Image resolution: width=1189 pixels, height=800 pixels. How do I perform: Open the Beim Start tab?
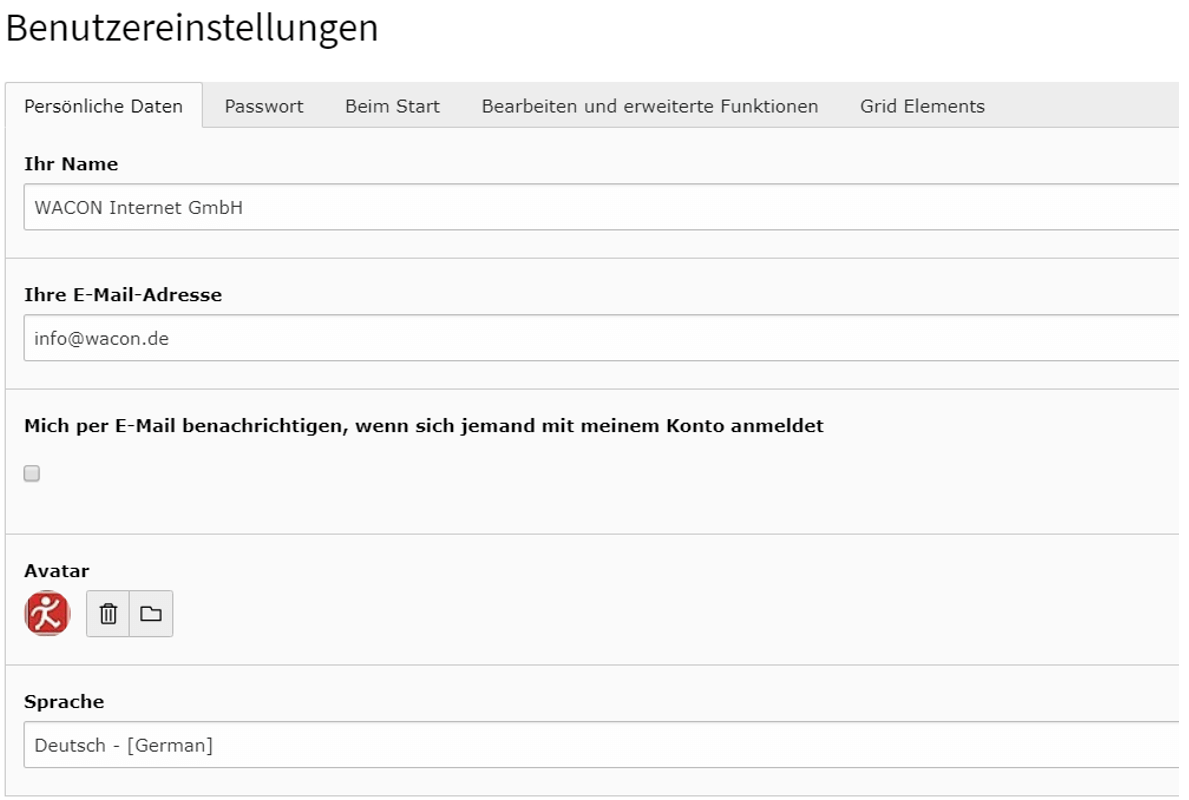392,106
